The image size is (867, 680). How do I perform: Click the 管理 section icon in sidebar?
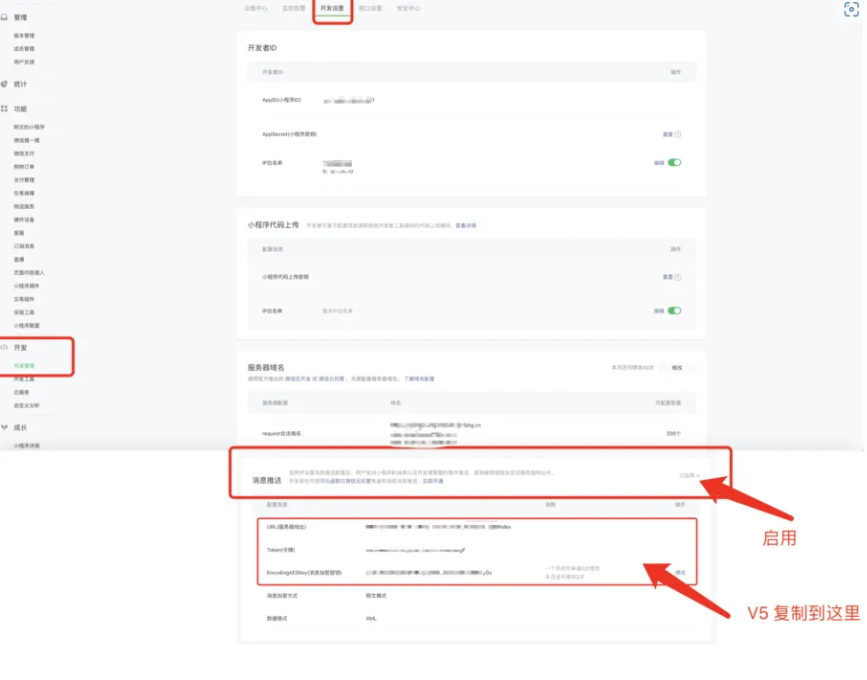pos(5,17)
